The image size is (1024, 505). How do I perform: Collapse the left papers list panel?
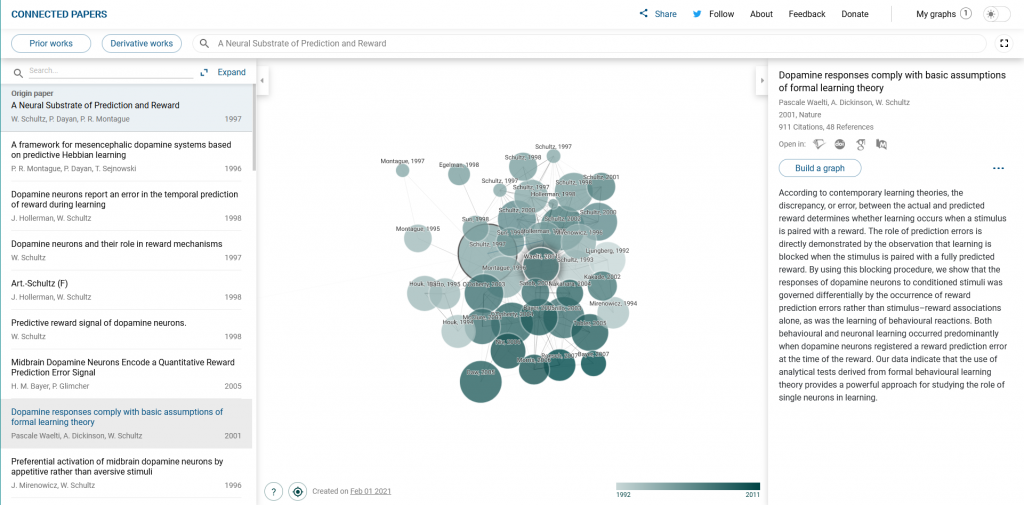tap(261, 80)
